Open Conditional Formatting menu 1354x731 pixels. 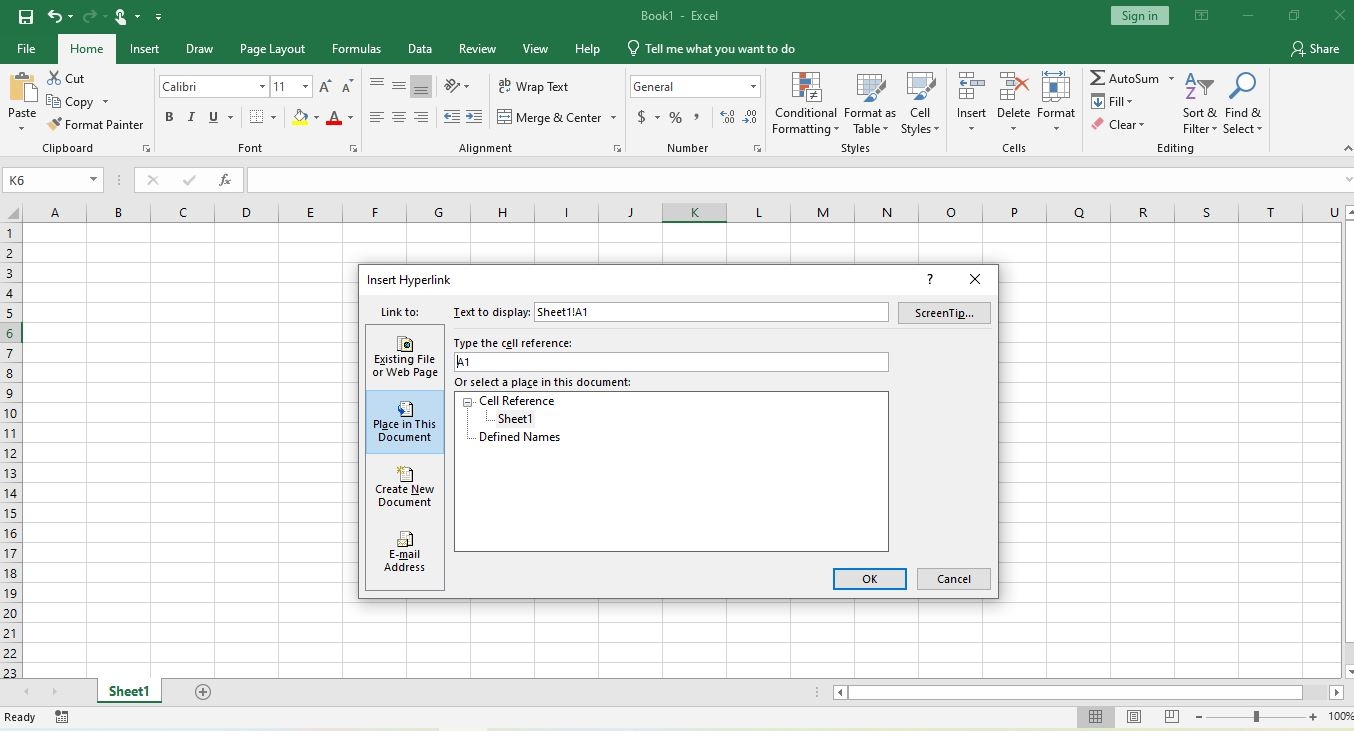click(805, 104)
